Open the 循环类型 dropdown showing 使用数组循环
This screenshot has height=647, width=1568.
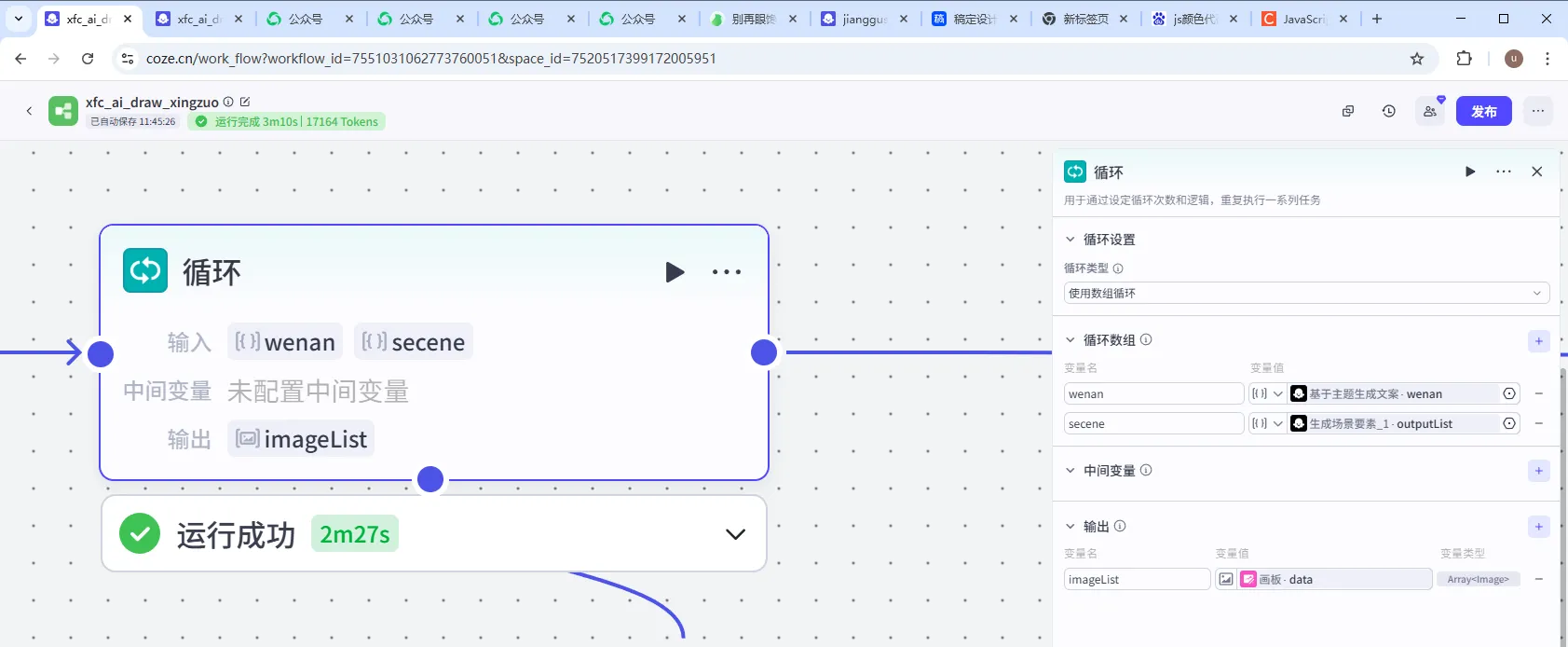tap(1305, 293)
